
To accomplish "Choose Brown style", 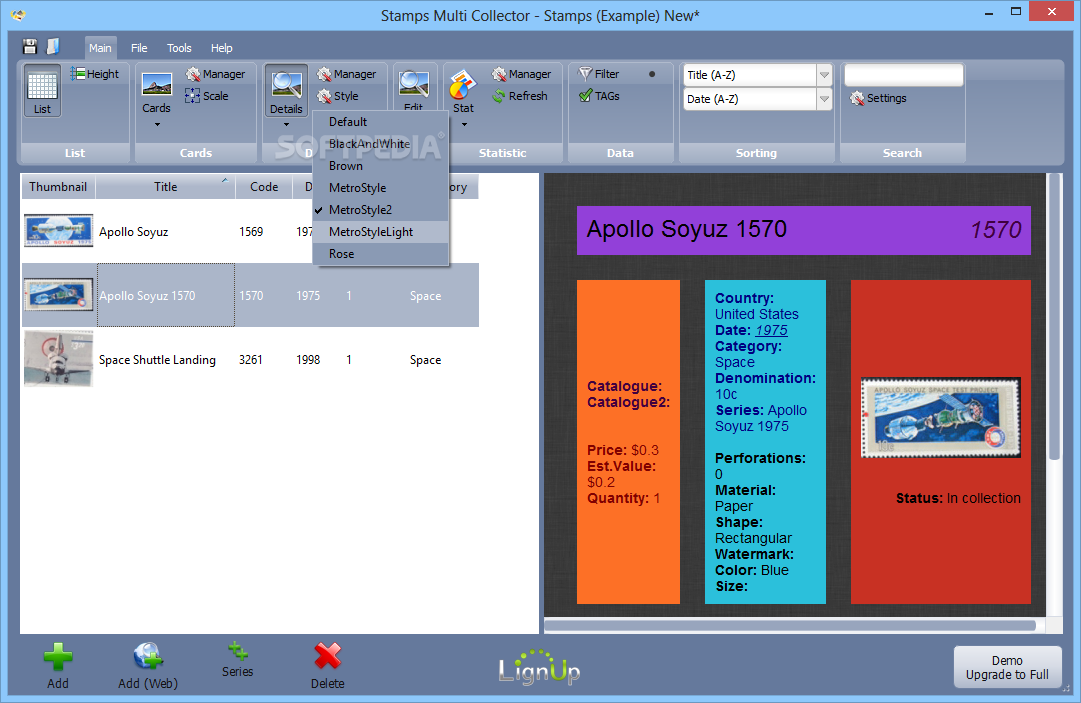I will pyautogui.click(x=381, y=166).
